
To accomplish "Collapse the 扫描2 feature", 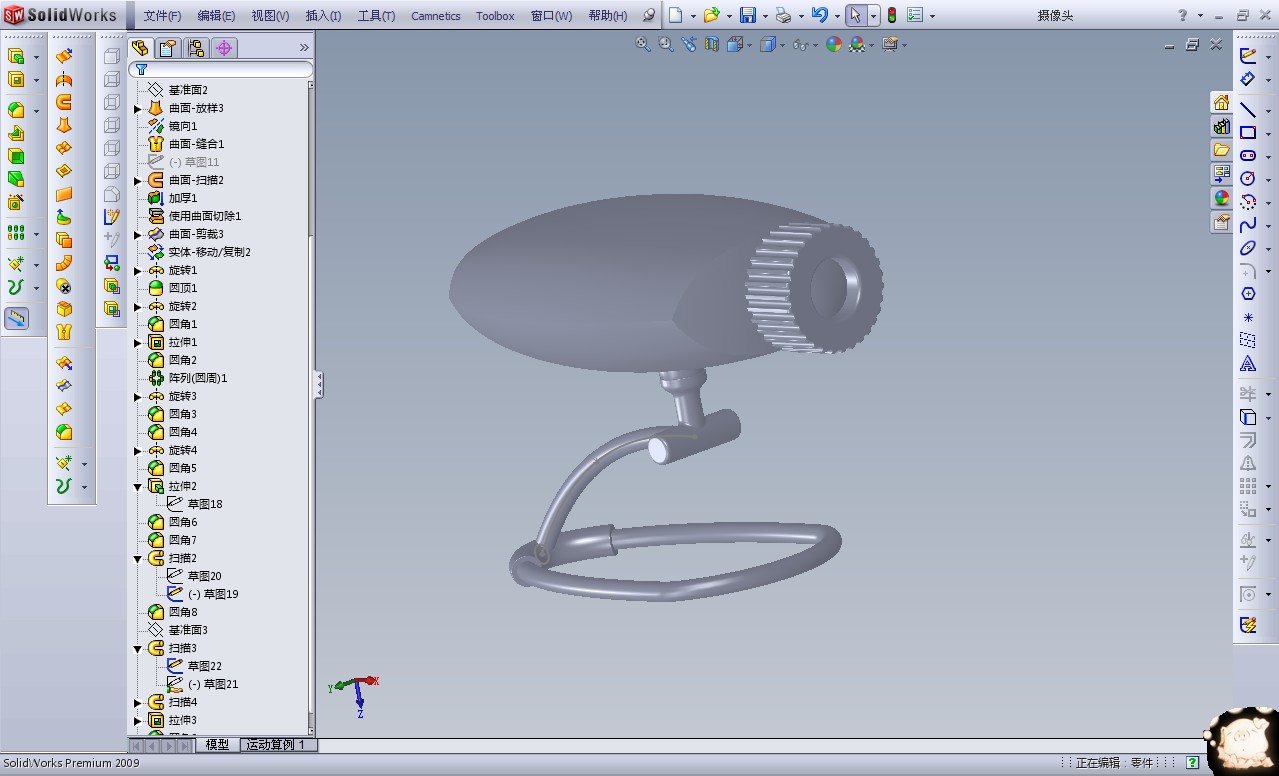I will tap(138, 558).
